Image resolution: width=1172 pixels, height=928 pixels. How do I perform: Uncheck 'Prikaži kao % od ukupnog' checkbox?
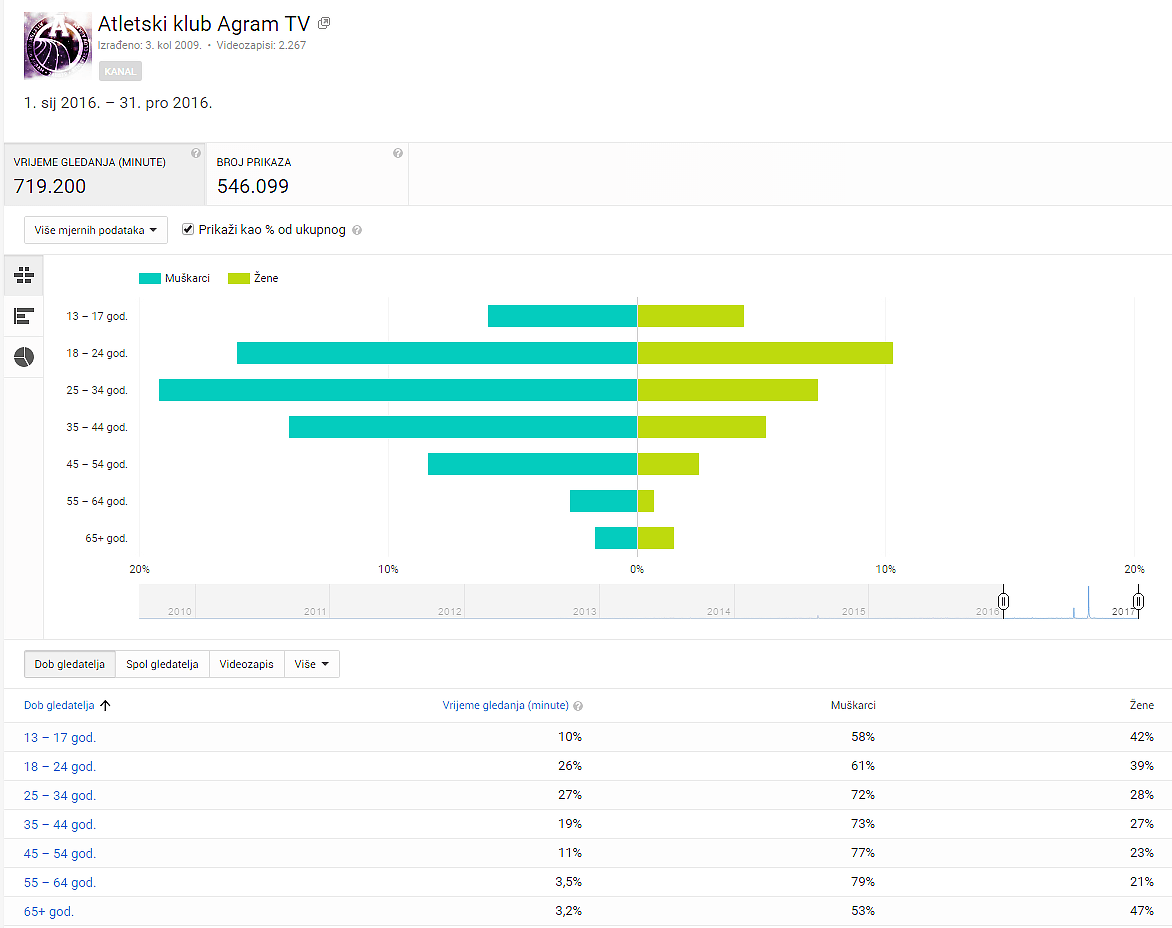(x=188, y=229)
